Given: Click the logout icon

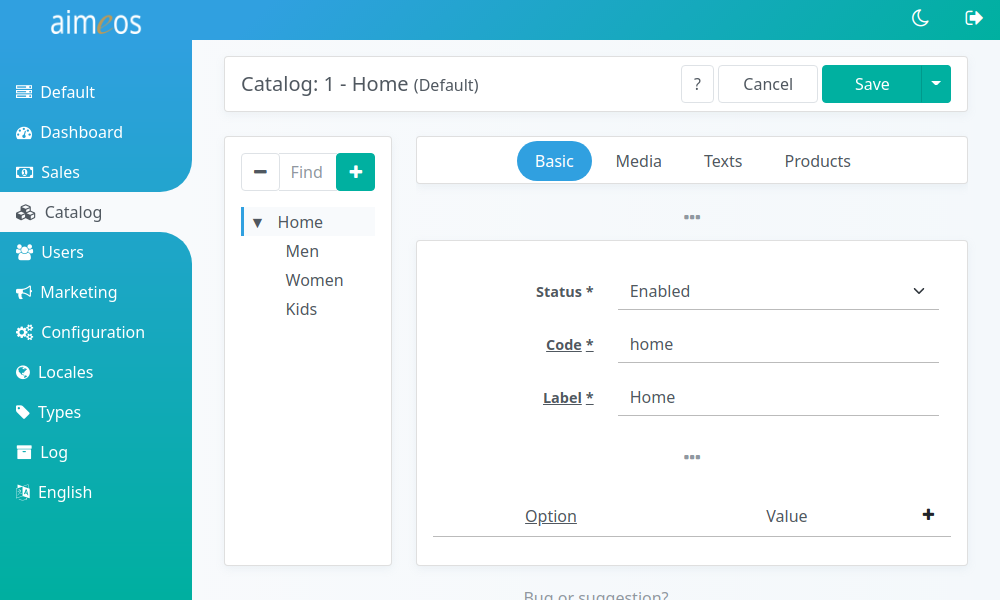Looking at the screenshot, I should pos(974,18).
